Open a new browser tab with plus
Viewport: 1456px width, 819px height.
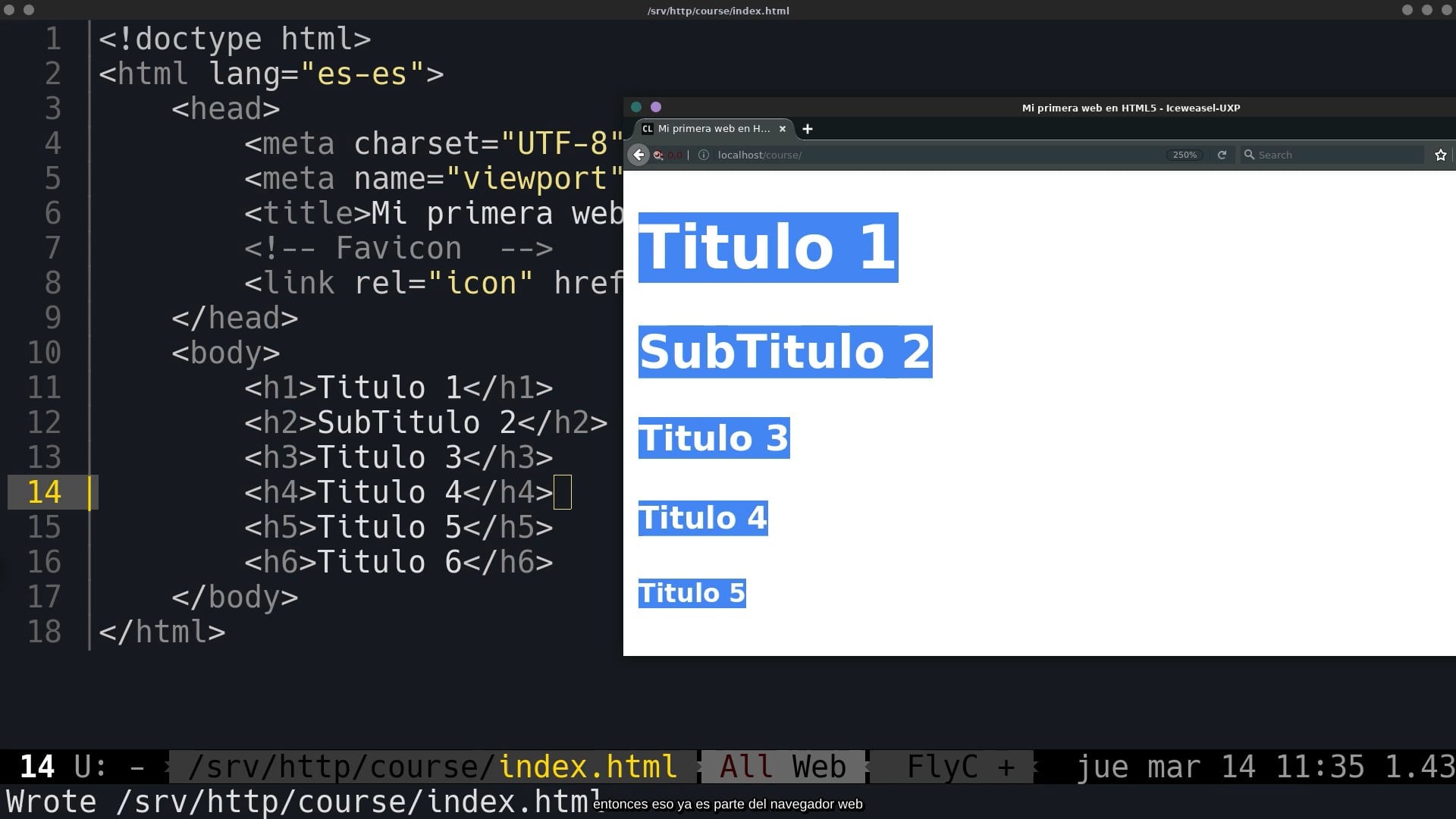pos(808,129)
